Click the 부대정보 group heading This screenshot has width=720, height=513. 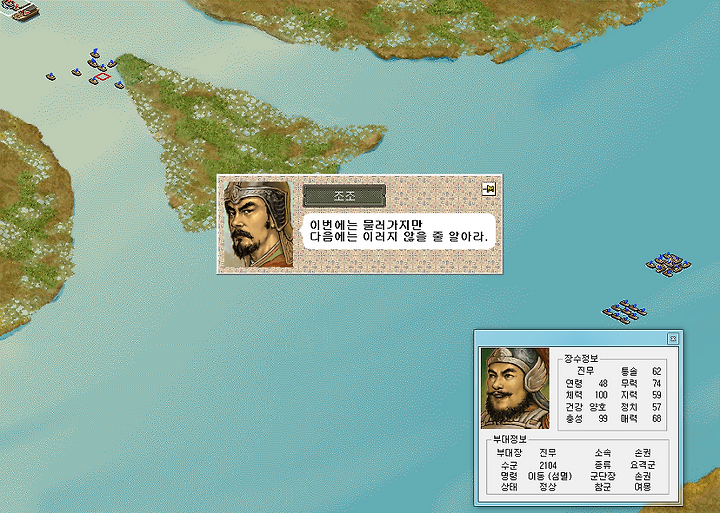click(x=510, y=439)
